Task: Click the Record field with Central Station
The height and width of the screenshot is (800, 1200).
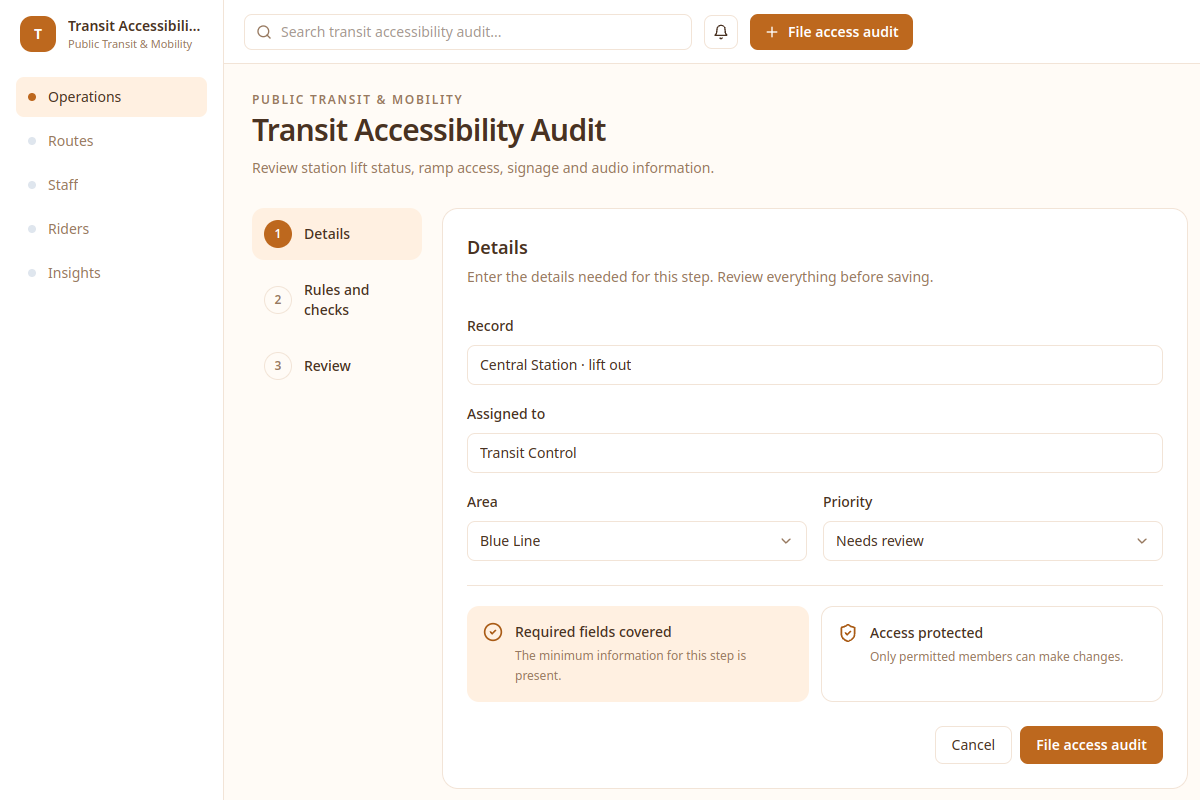Action: click(815, 365)
